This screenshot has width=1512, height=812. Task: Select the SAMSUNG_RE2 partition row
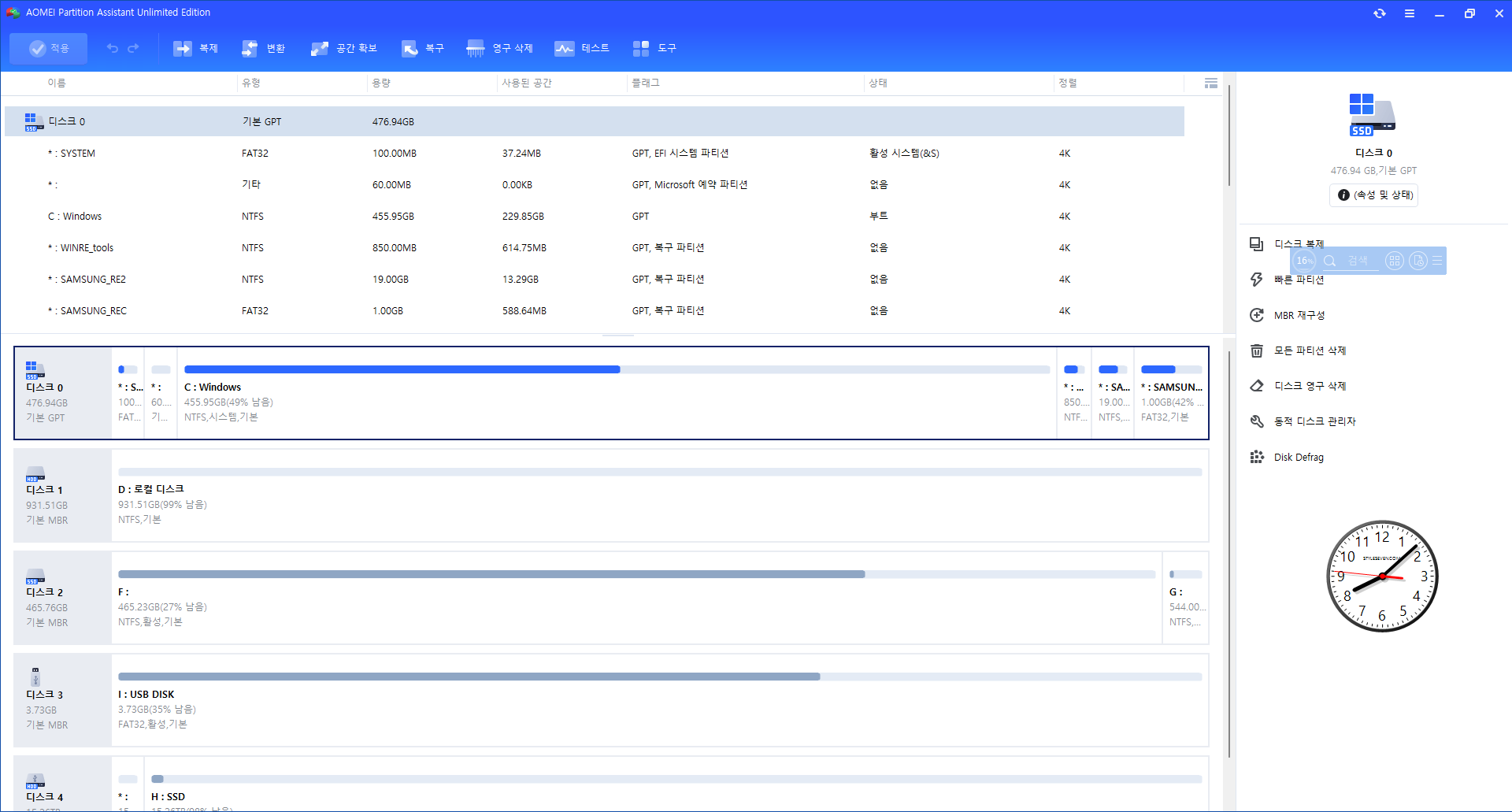595,279
